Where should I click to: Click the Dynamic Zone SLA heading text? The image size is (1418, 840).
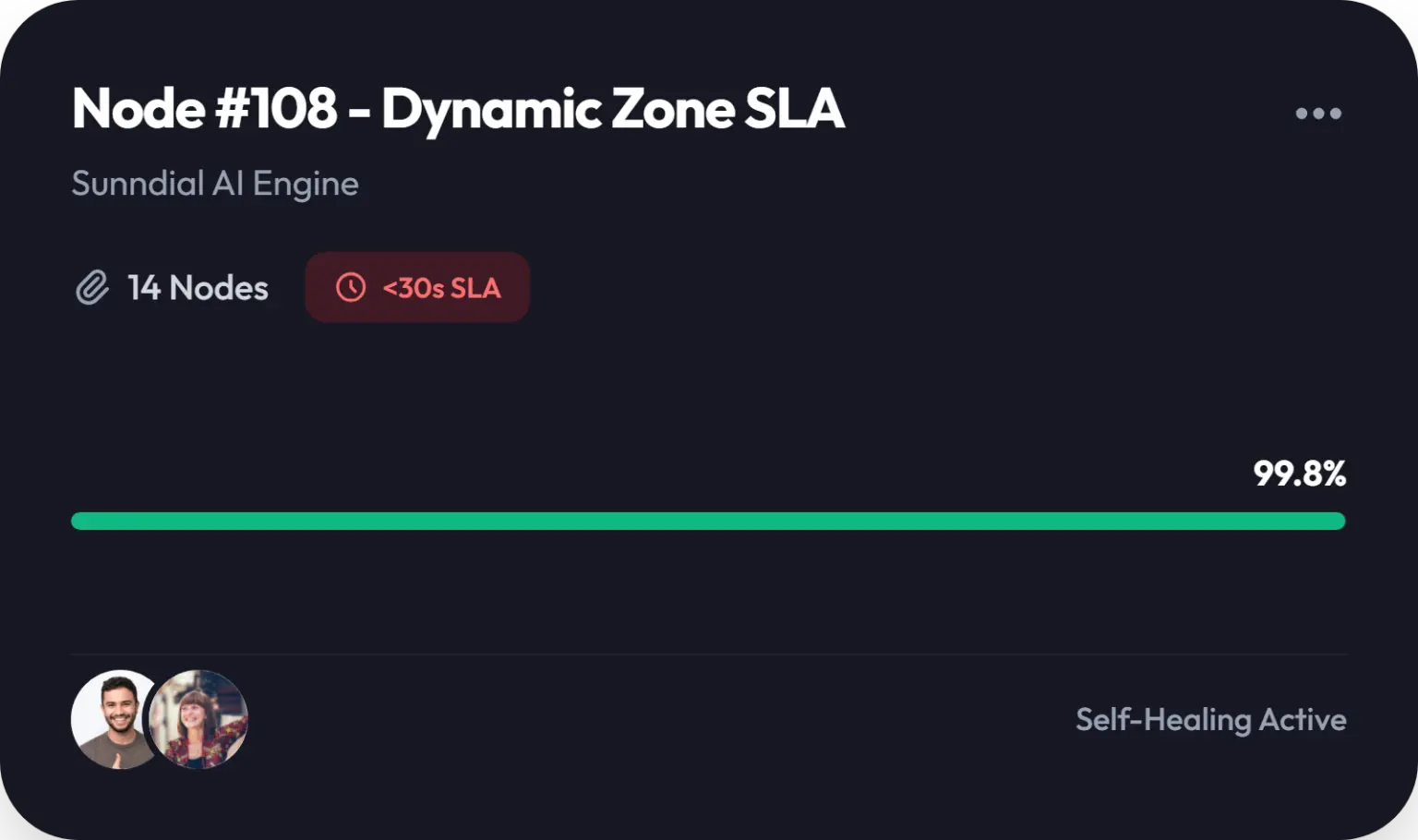pyautogui.click(x=613, y=109)
